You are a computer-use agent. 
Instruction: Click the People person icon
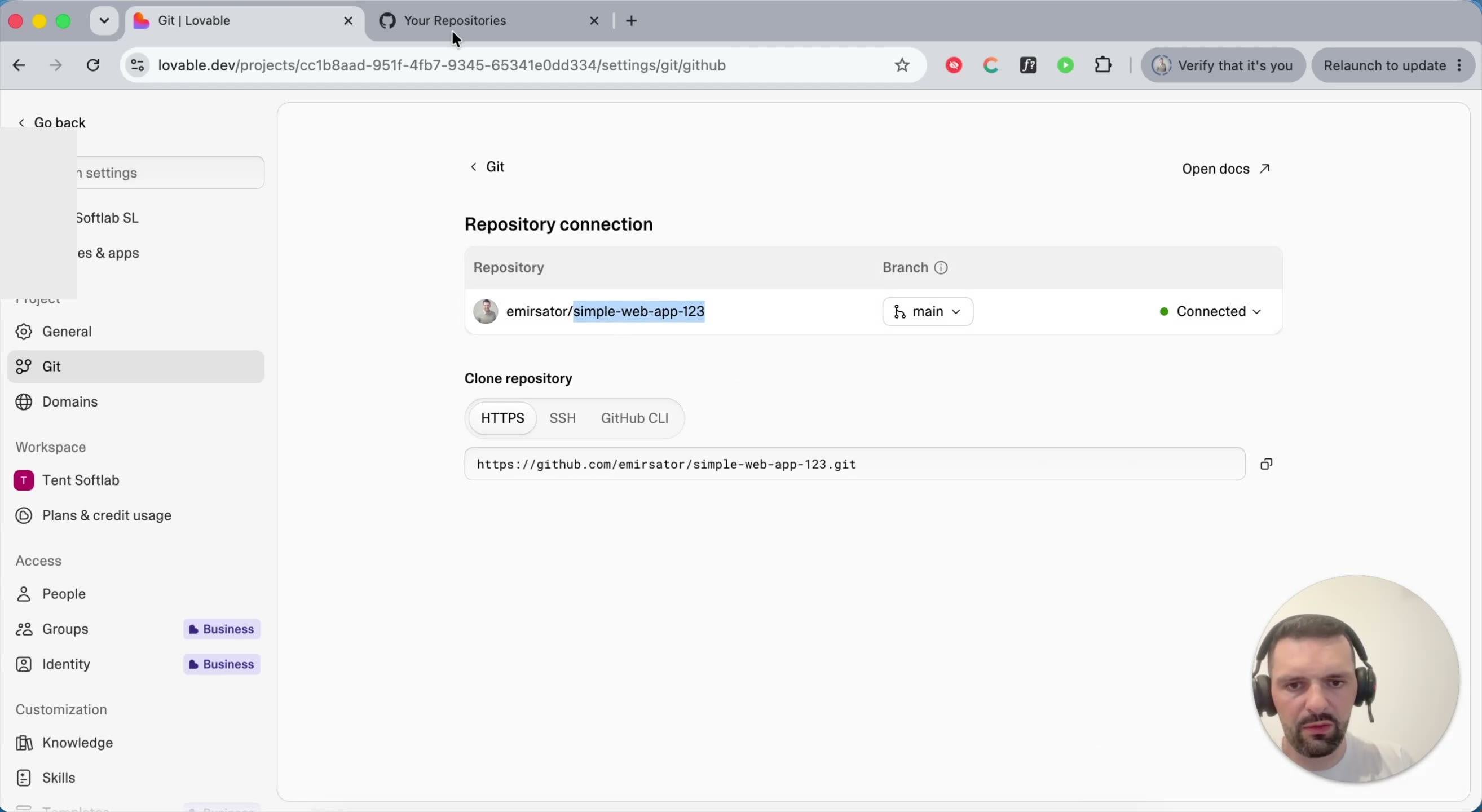tap(24, 593)
